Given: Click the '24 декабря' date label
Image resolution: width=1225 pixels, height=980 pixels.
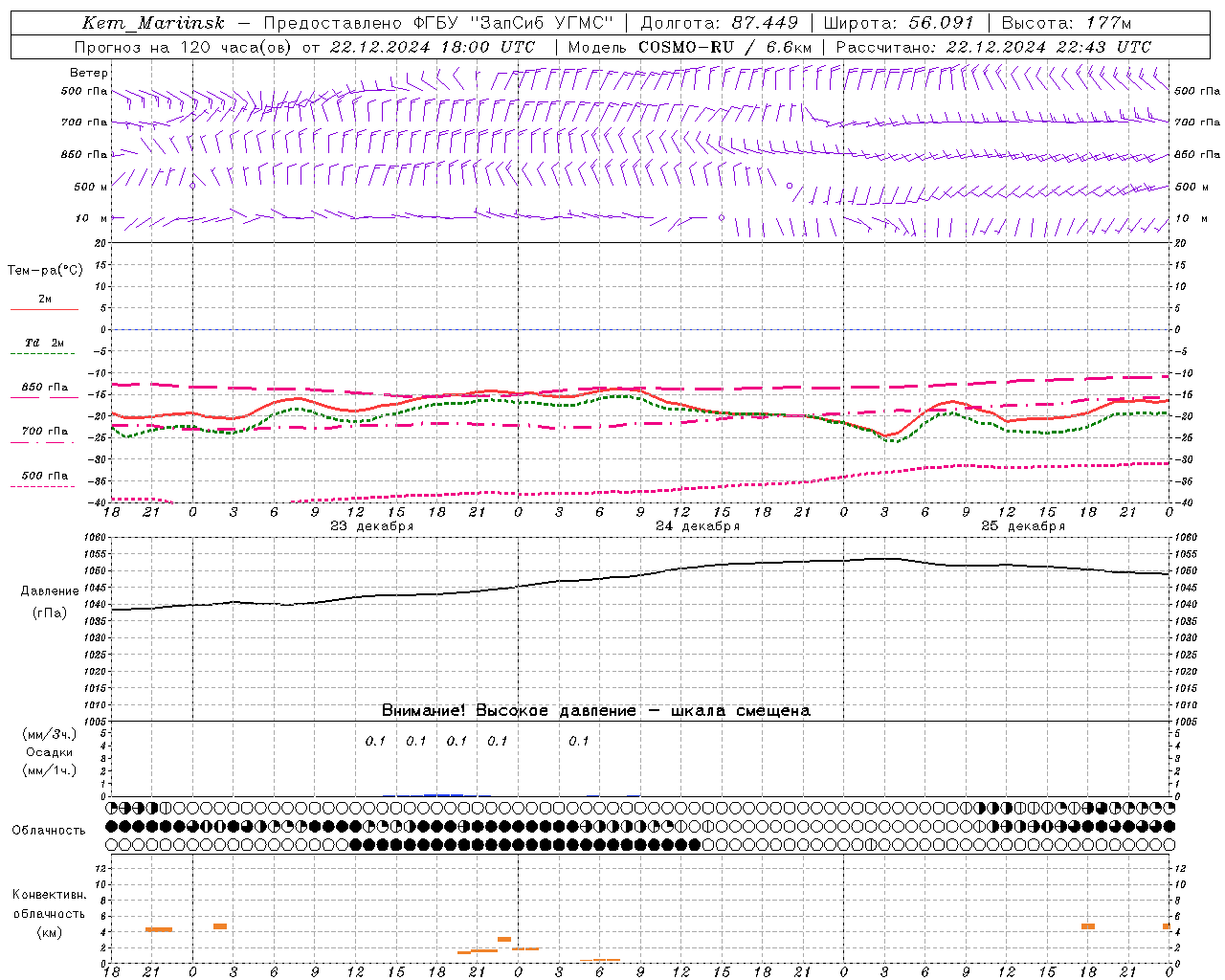Looking at the screenshot, I should [x=698, y=526].
